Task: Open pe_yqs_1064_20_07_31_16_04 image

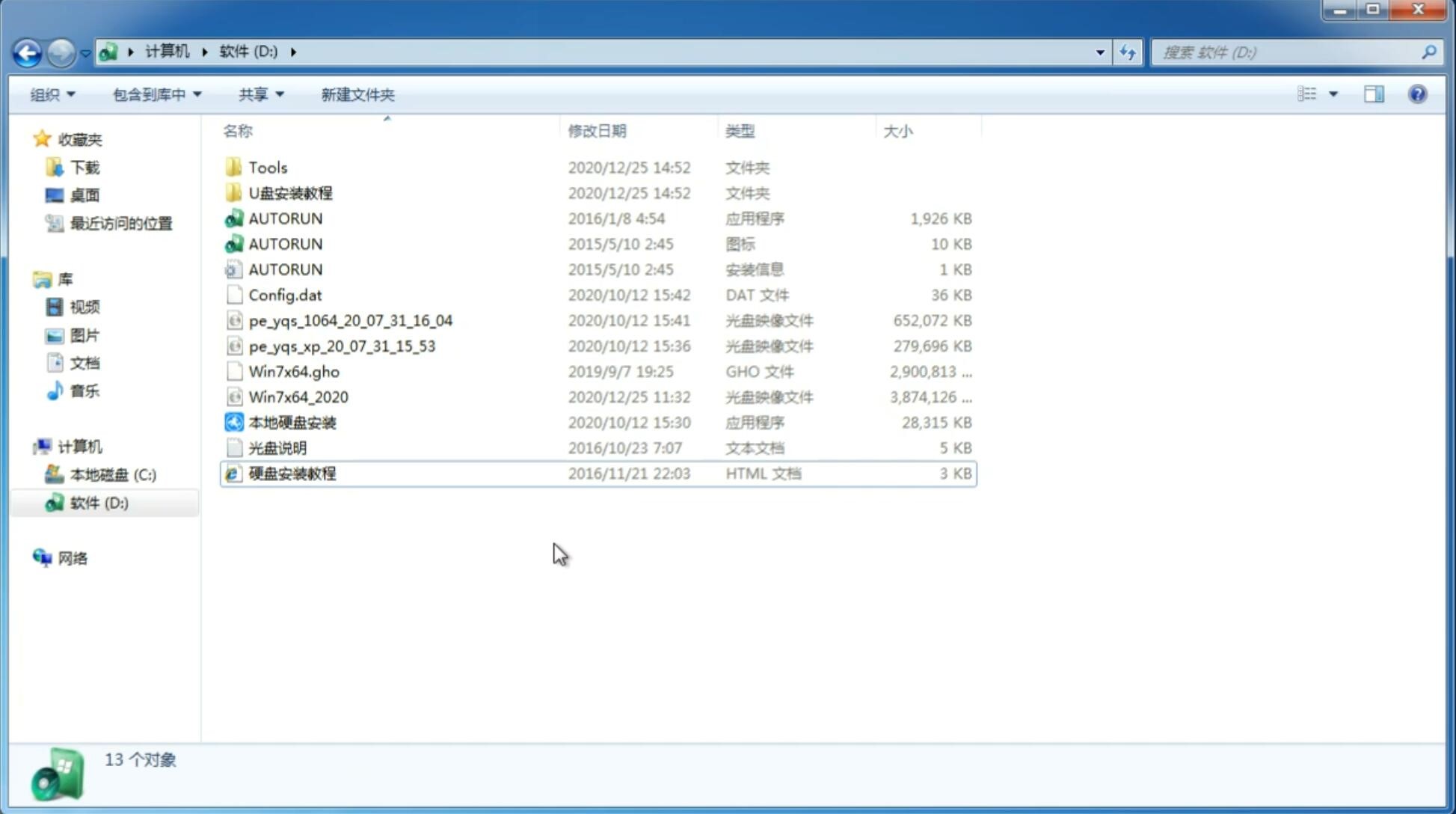Action: pyautogui.click(x=350, y=320)
